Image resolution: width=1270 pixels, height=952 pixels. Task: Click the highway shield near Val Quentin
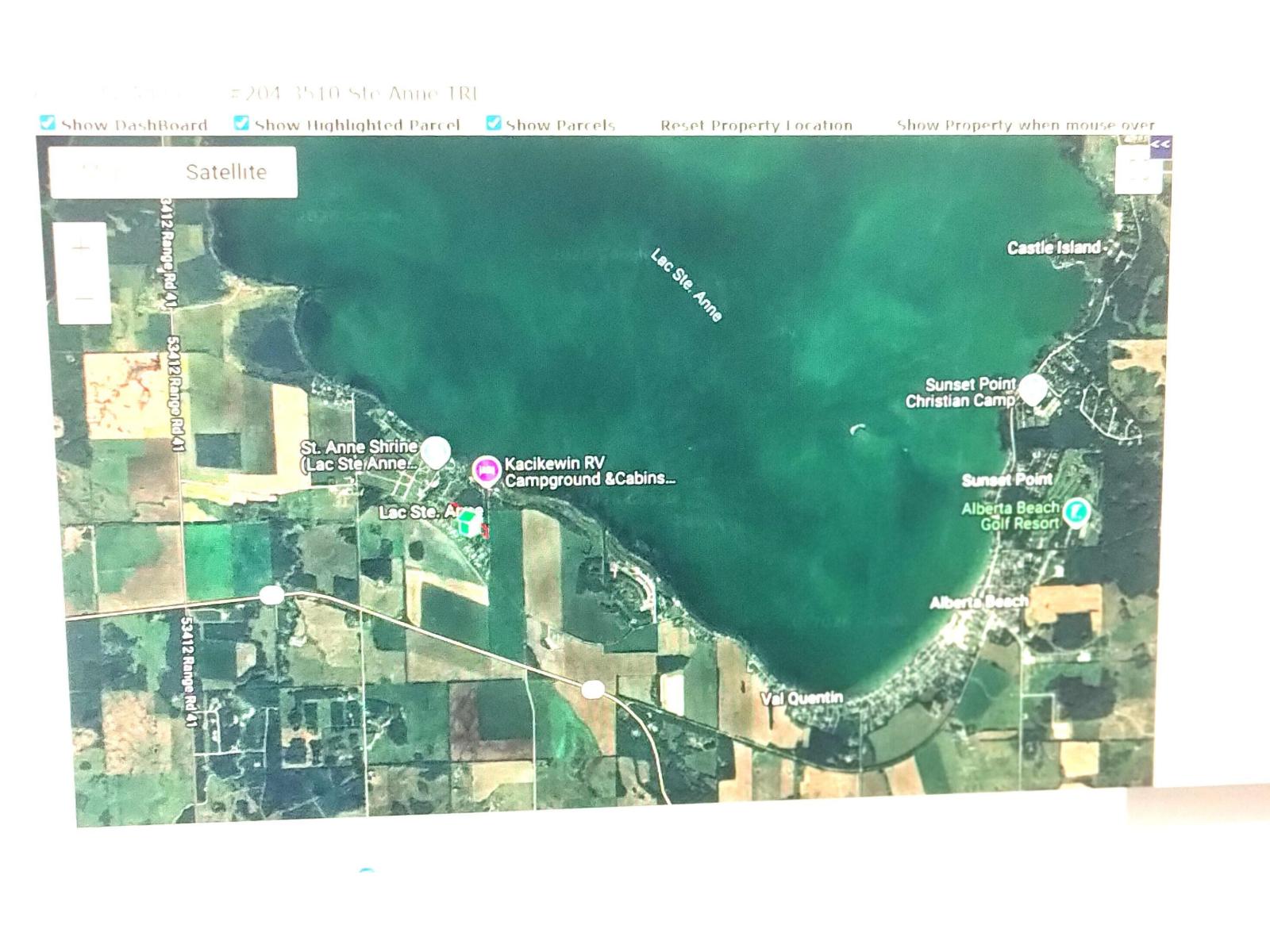tap(592, 689)
